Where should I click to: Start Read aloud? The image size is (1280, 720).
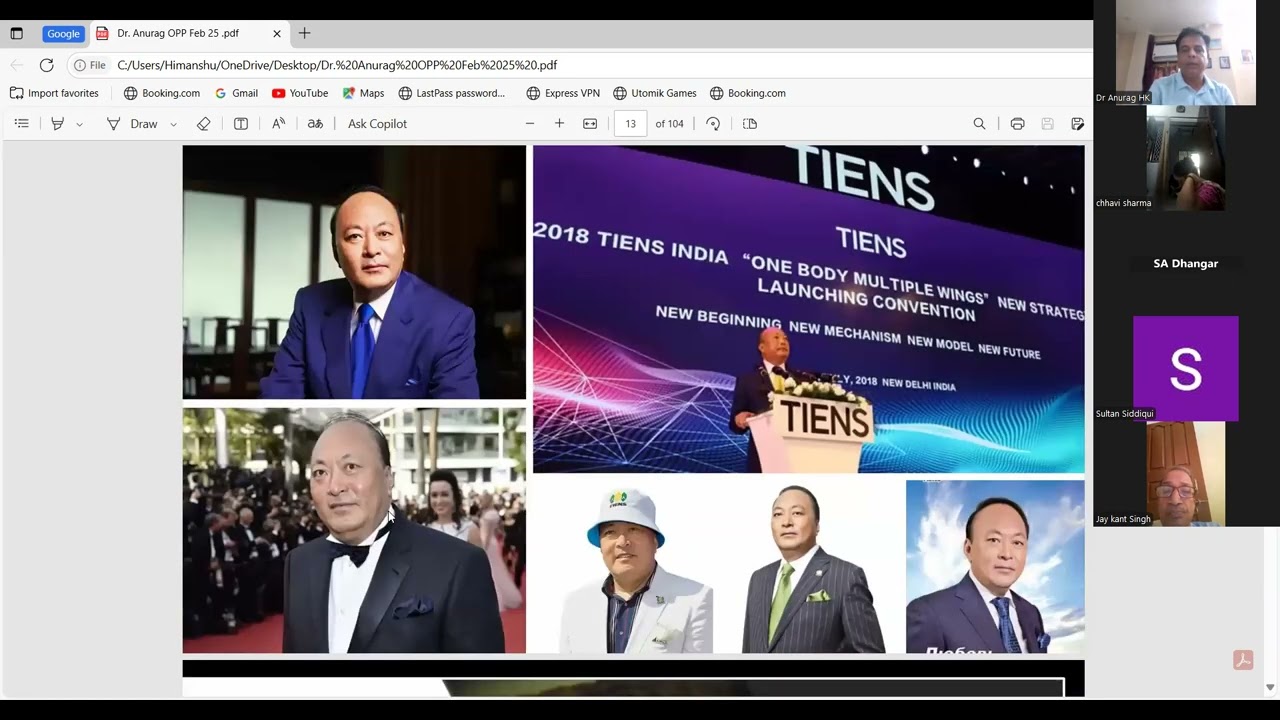click(279, 124)
